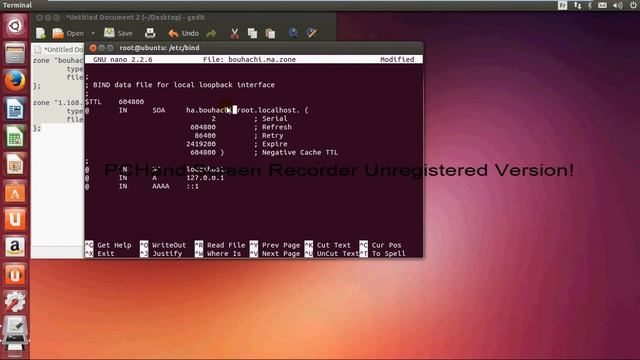This screenshot has height=360, width=640.
Task: Click the '::1' IPv6 address
Action: (x=192, y=186)
